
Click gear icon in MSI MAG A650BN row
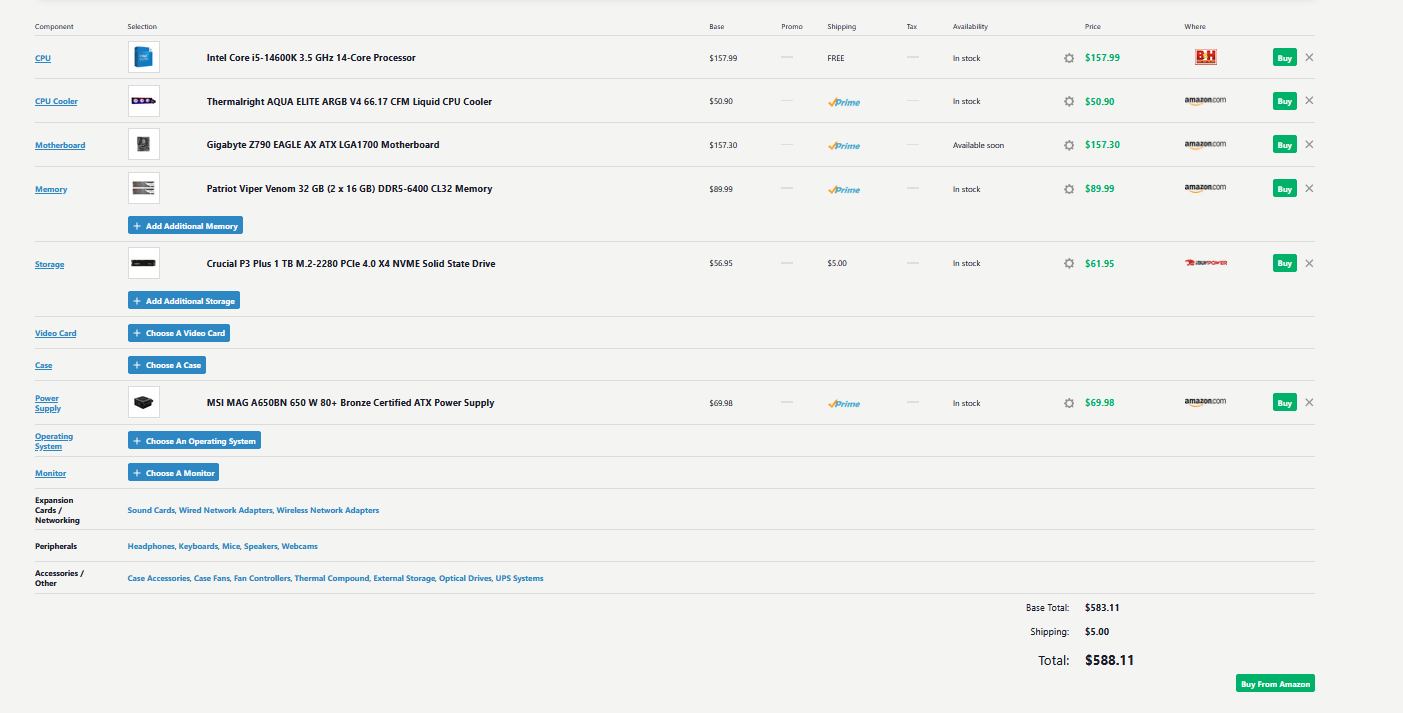pyautogui.click(x=1069, y=403)
